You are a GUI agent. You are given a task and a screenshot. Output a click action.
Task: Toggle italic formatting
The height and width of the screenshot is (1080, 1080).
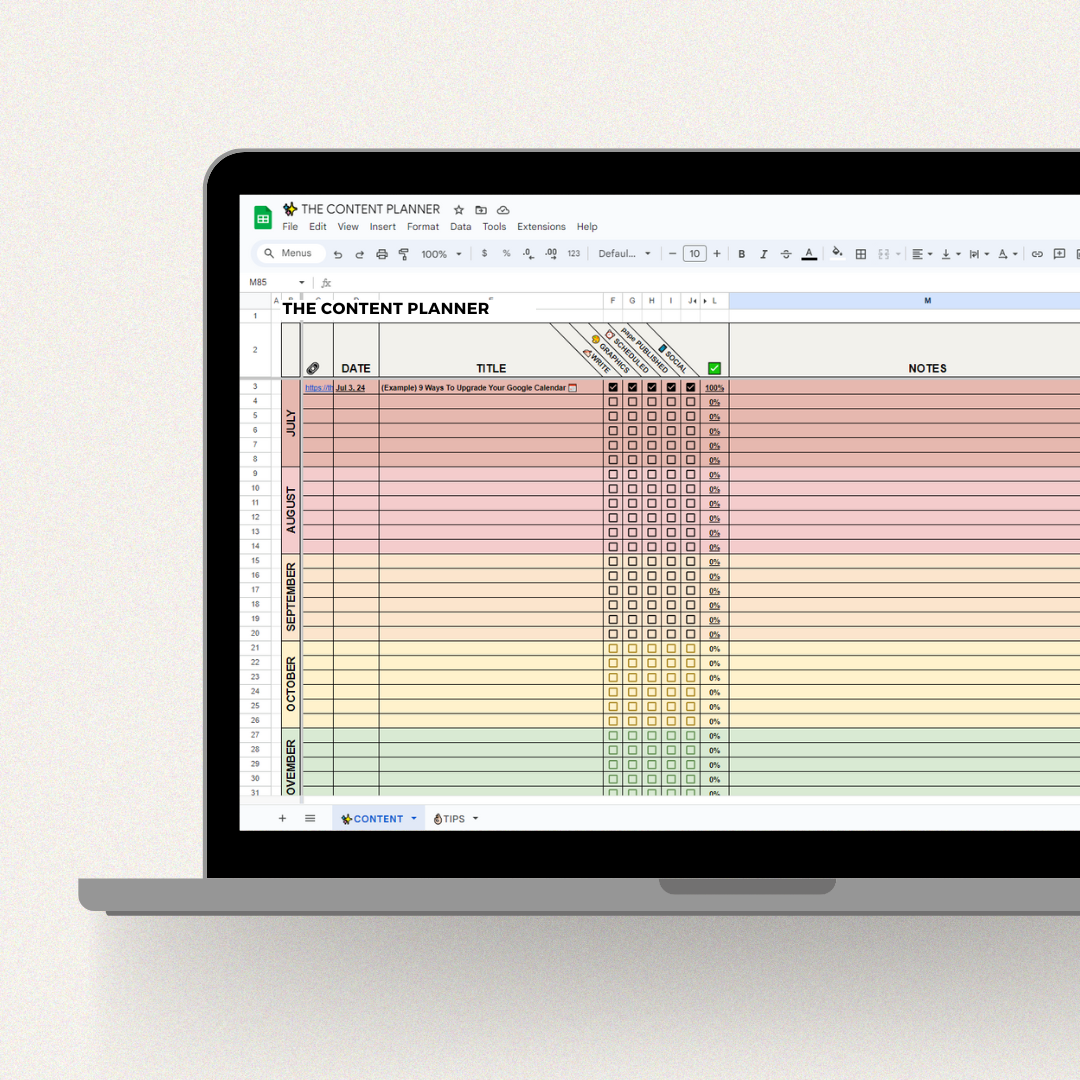[x=764, y=254]
